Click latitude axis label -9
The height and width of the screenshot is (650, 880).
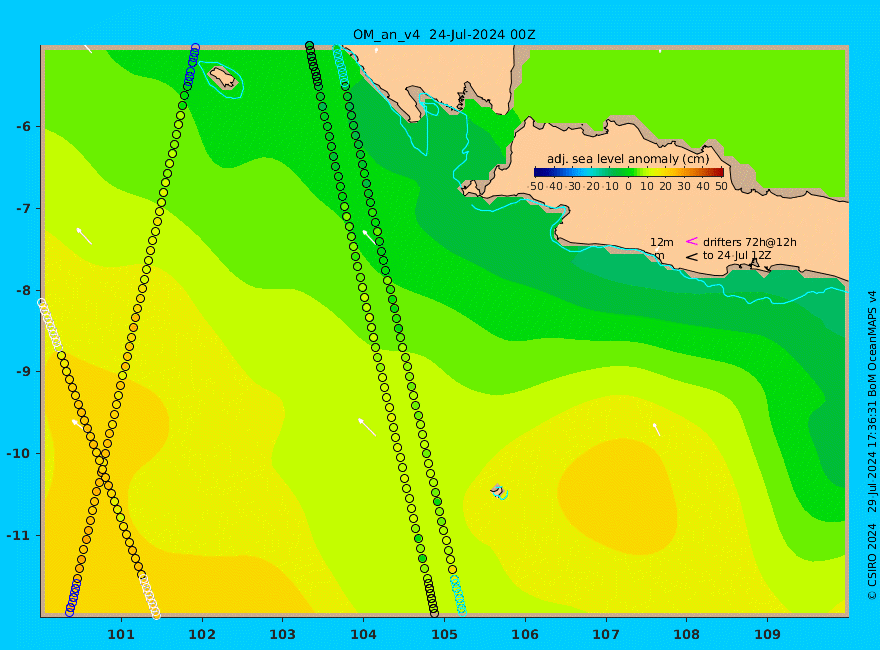(24, 372)
